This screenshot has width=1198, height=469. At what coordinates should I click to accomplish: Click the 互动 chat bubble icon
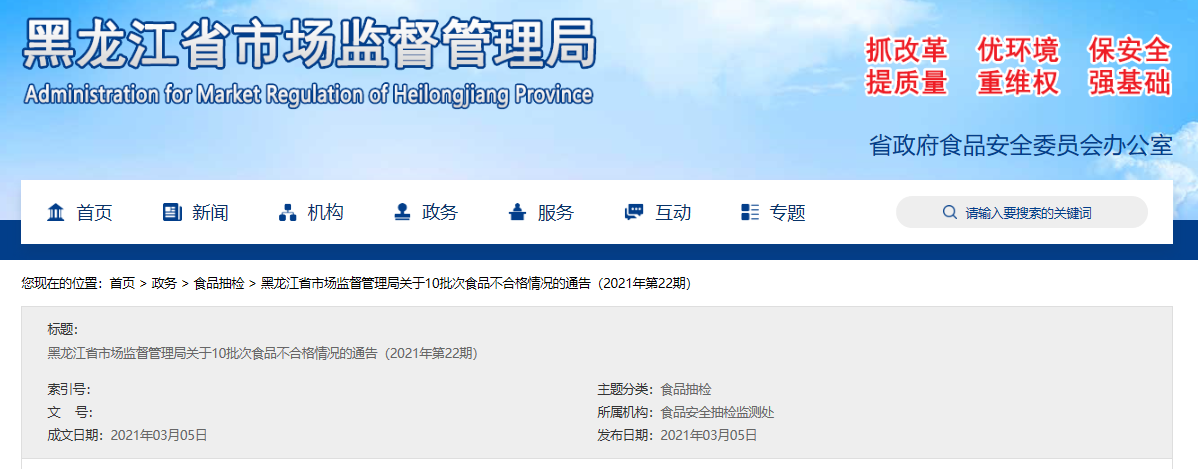tap(633, 212)
